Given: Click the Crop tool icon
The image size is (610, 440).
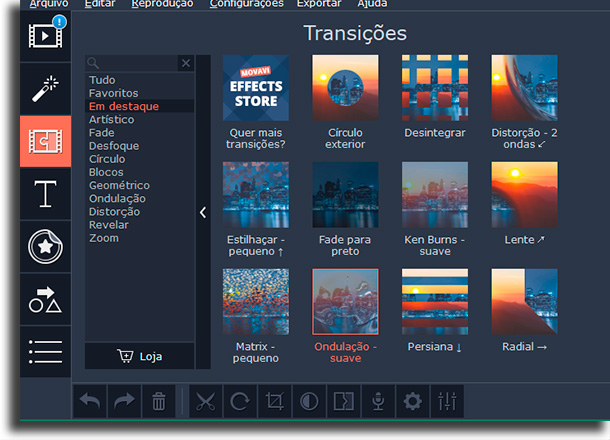Looking at the screenshot, I should (274, 401).
